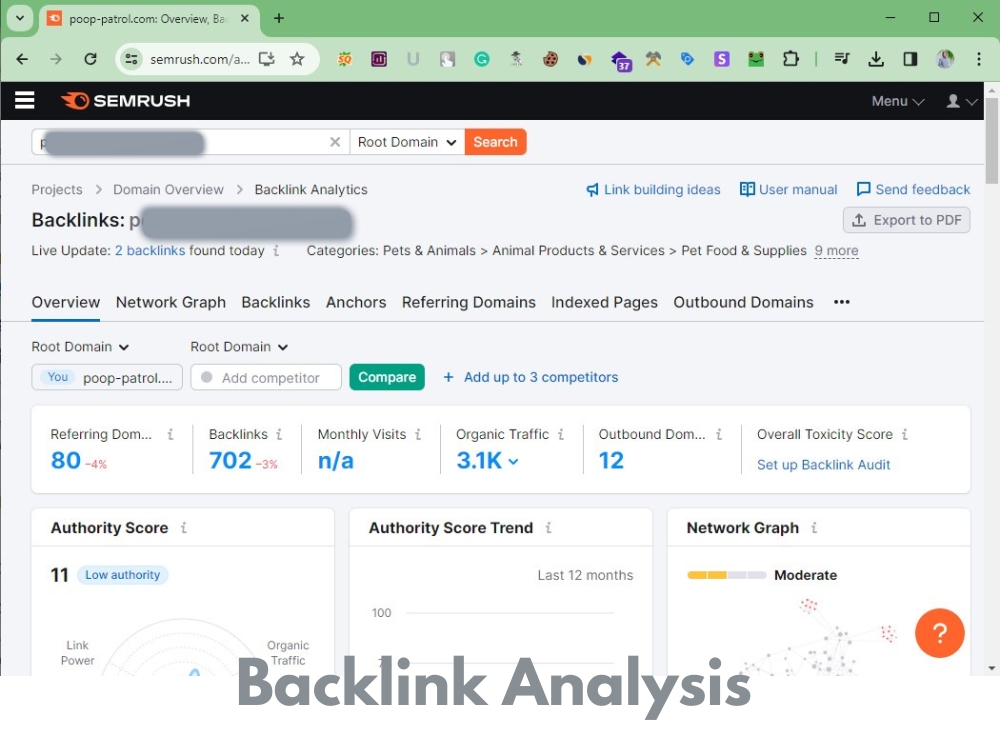This screenshot has height=750, width=1000.
Task: Click the browser downloads icon
Action: (x=876, y=59)
